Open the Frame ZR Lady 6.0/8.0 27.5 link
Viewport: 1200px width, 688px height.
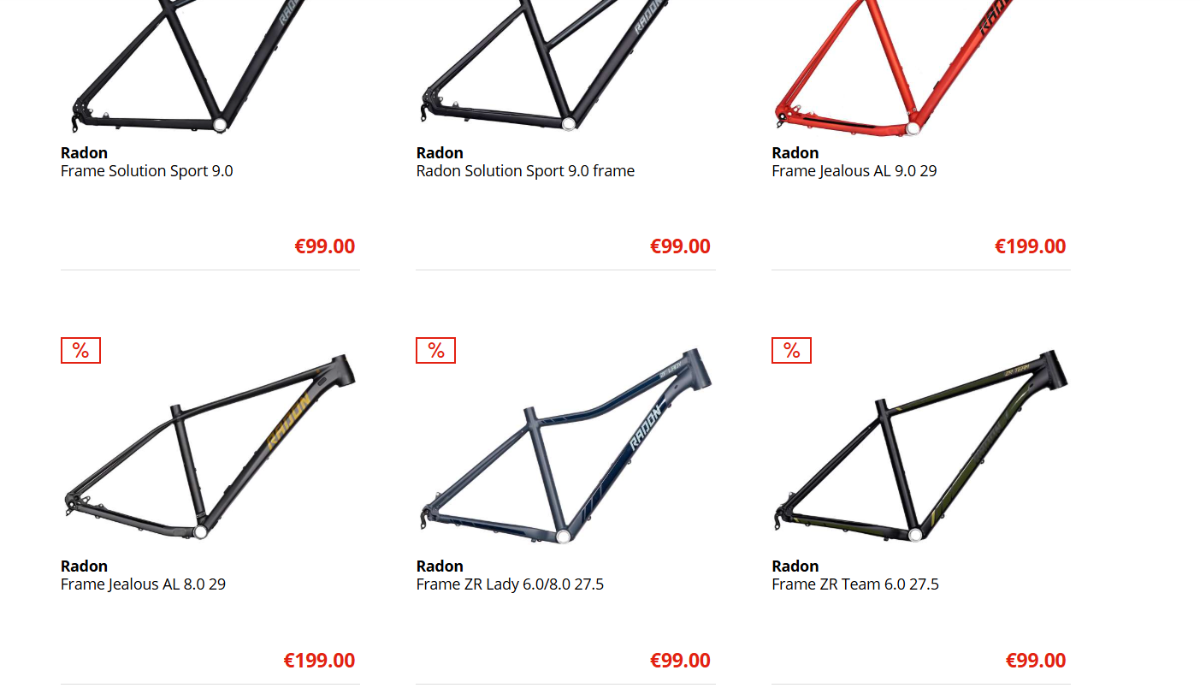[510, 584]
